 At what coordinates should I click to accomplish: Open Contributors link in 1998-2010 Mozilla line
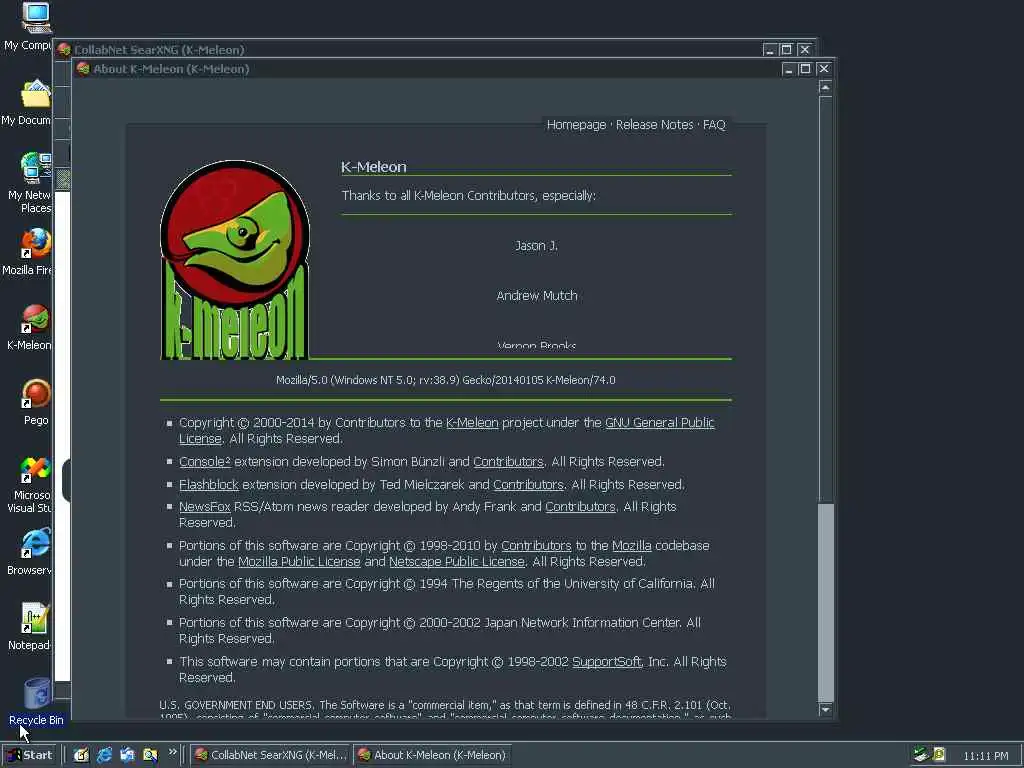click(x=536, y=545)
